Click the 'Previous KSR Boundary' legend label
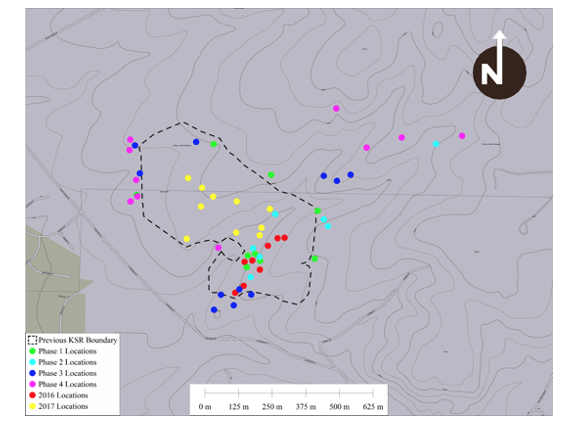582x427 pixels. click(x=78, y=340)
